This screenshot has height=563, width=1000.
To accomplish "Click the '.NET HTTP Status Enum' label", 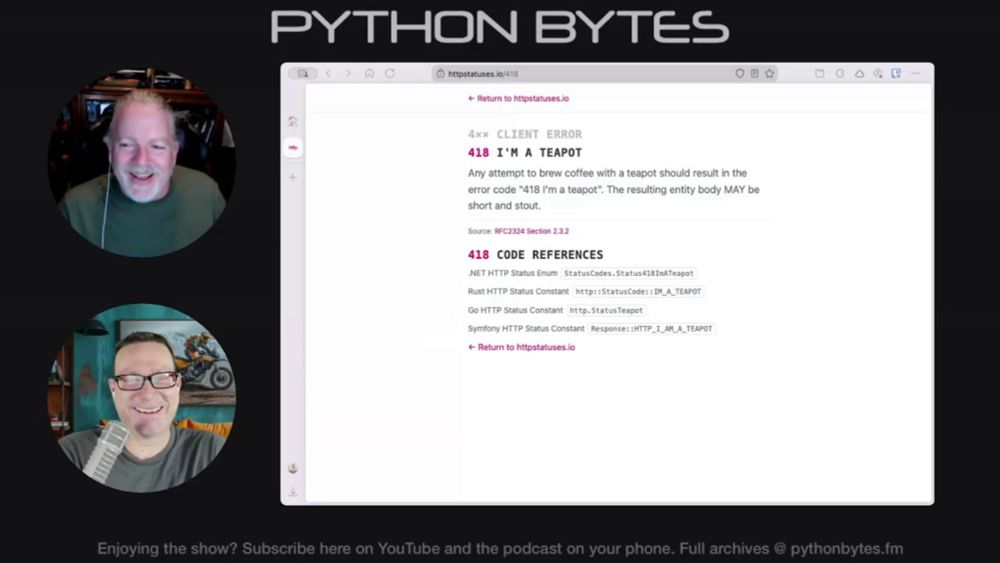I will 512,274.
